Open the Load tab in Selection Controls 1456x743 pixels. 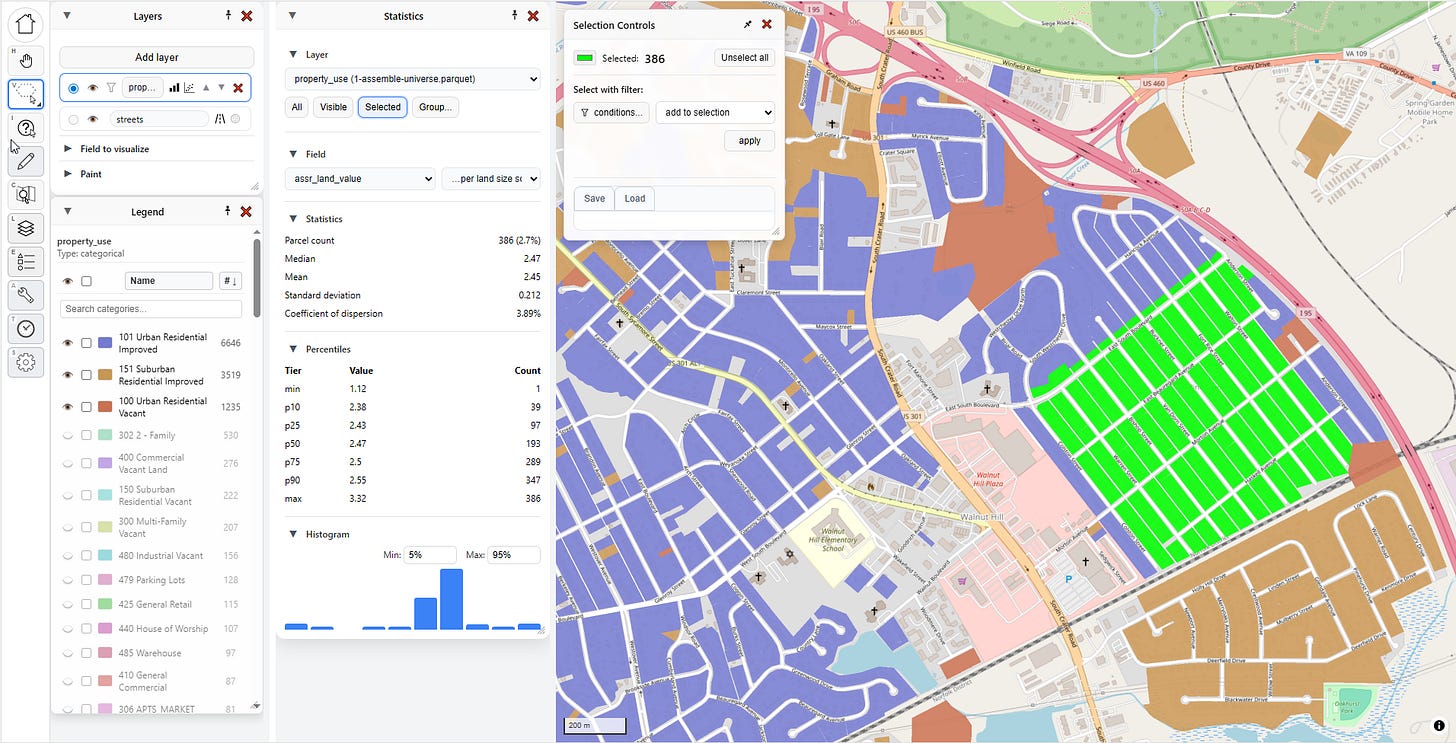click(634, 198)
